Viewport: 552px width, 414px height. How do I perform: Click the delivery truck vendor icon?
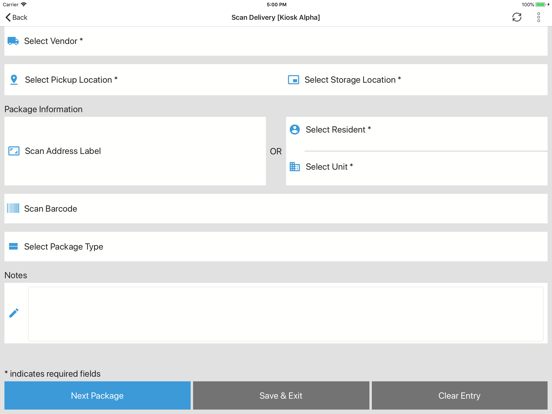[13, 41]
